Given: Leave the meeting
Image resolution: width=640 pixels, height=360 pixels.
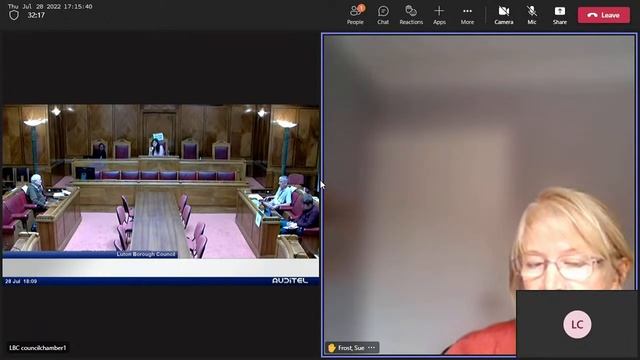Looking at the screenshot, I should coord(604,15).
